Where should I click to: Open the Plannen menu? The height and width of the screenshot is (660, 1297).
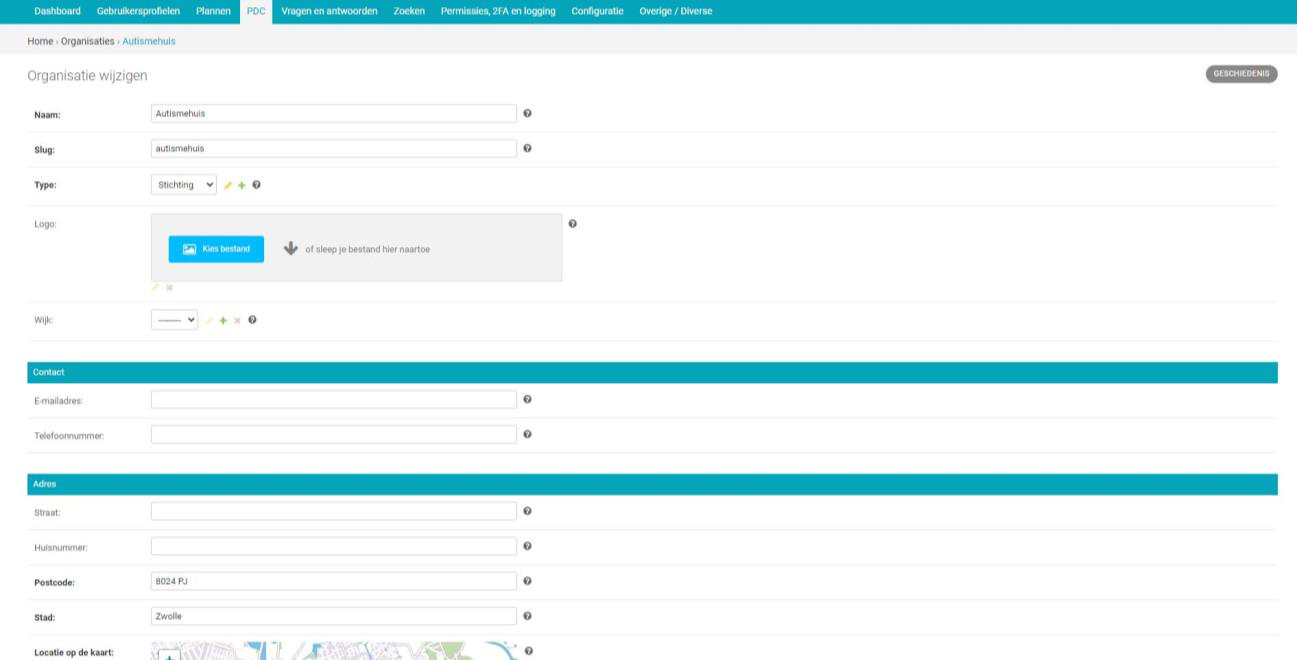pyautogui.click(x=213, y=11)
